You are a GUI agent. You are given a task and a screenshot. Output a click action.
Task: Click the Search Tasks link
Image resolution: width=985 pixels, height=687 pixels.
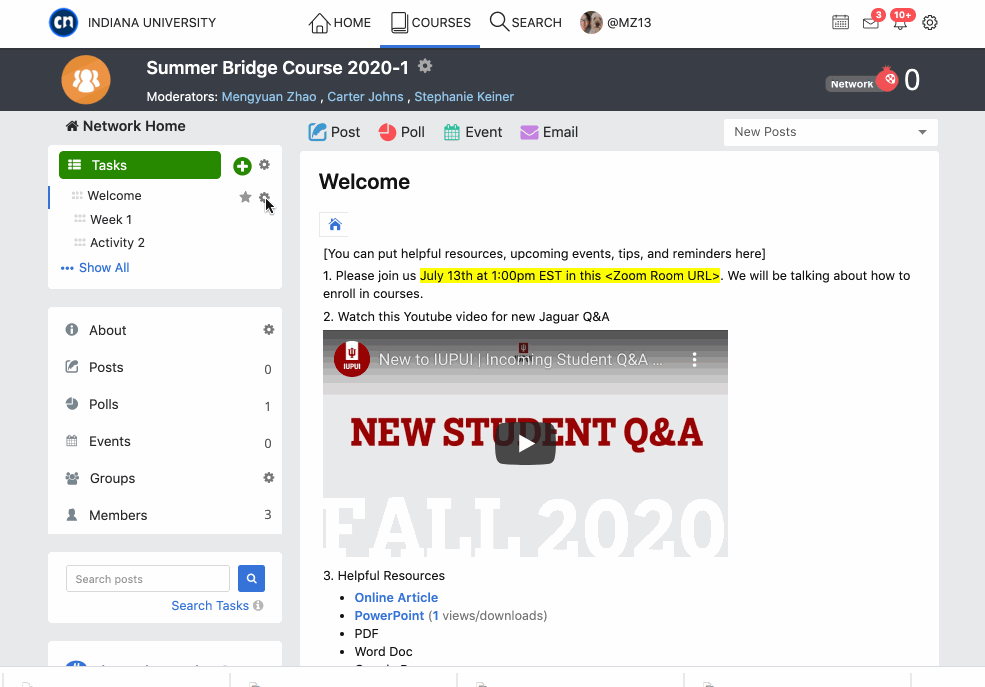[x=210, y=605]
